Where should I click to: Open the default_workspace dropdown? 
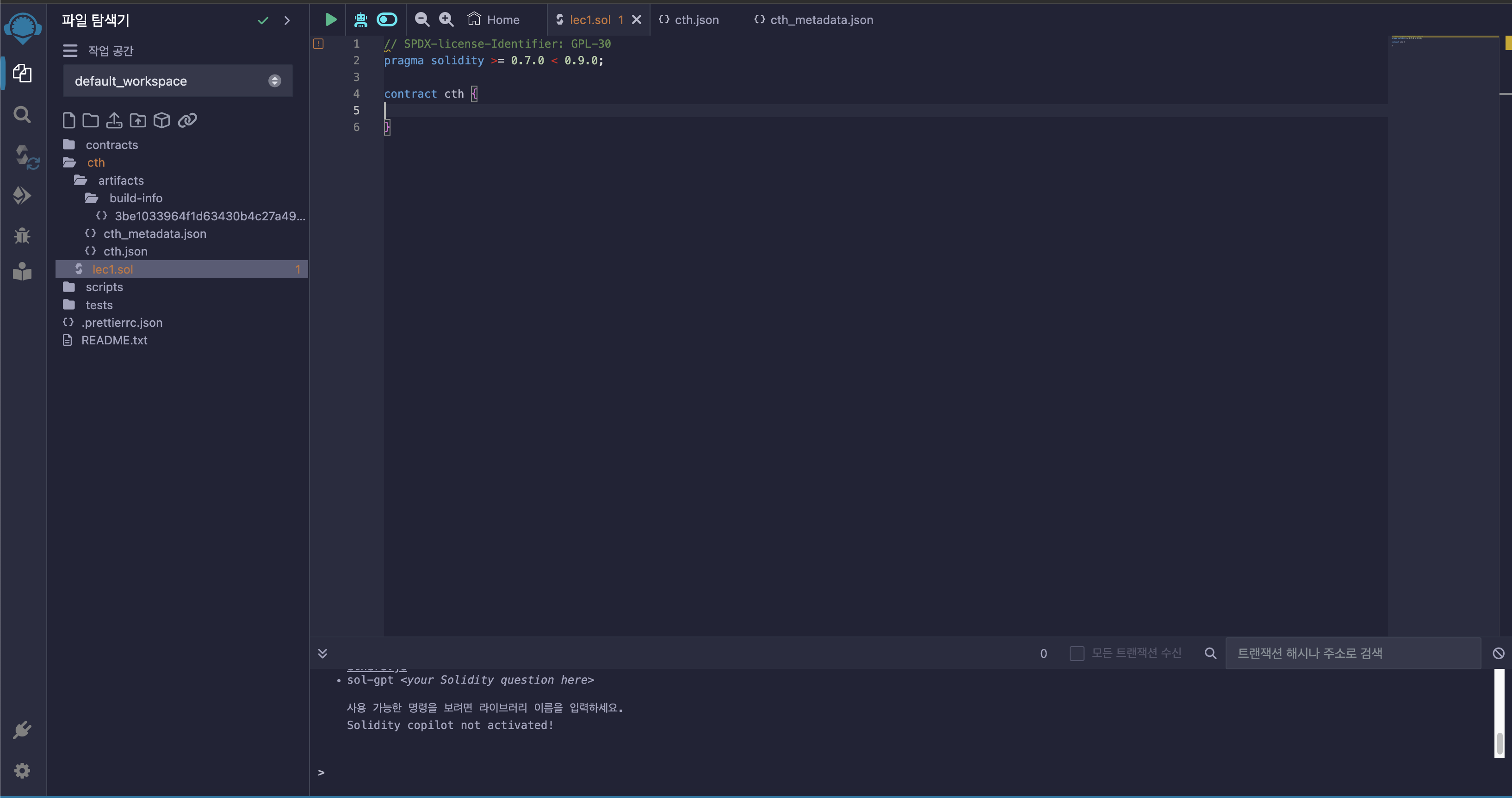click(x=177, y=81)
